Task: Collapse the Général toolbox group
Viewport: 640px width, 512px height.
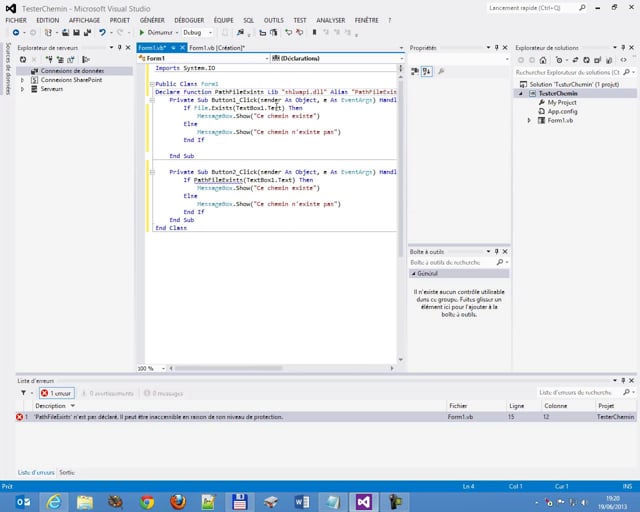Action: [413, 274]
